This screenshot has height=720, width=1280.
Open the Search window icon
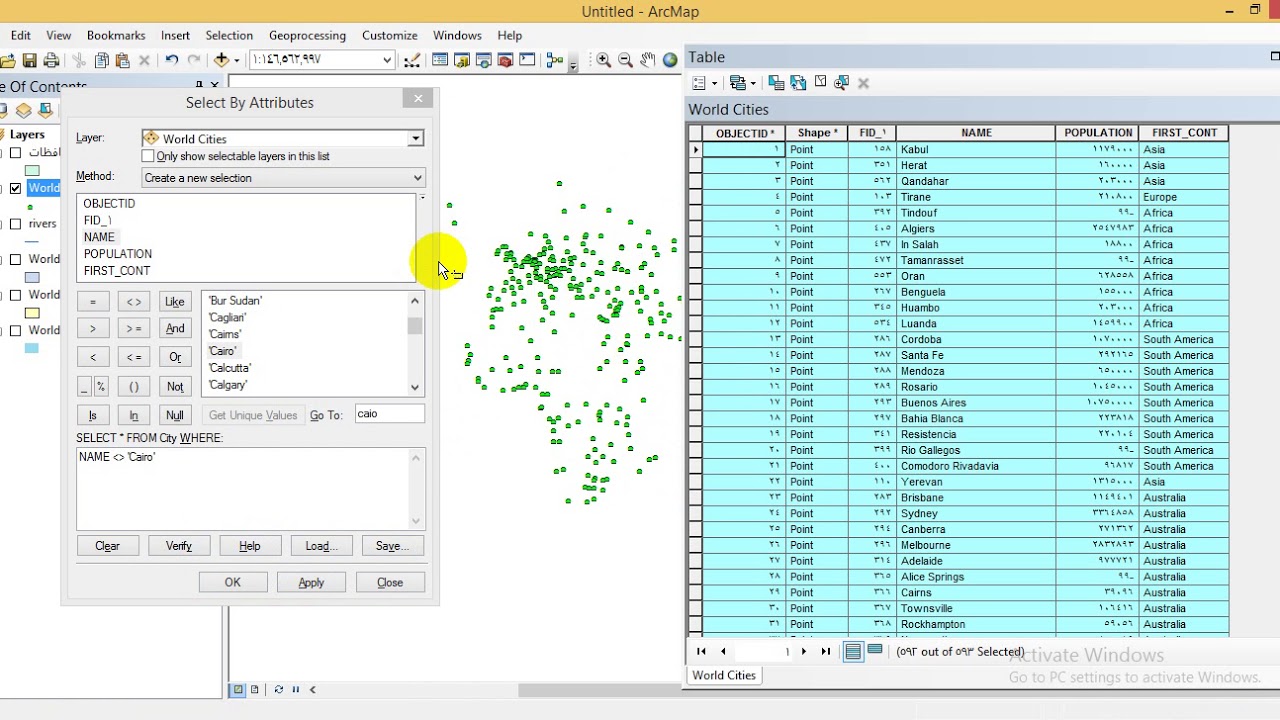[x=483, y=60]
